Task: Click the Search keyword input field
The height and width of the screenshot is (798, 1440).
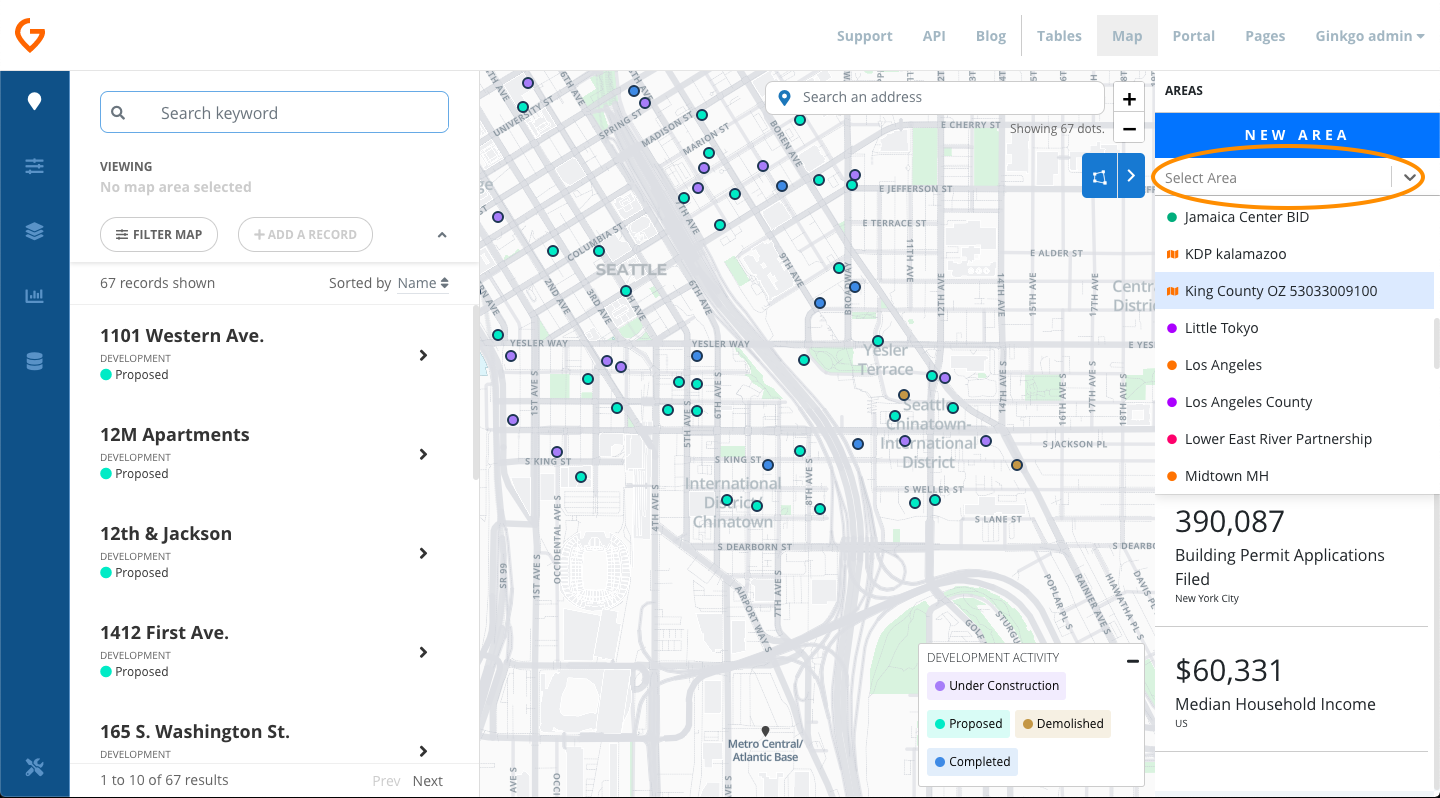Action: [x=274, y=113]
